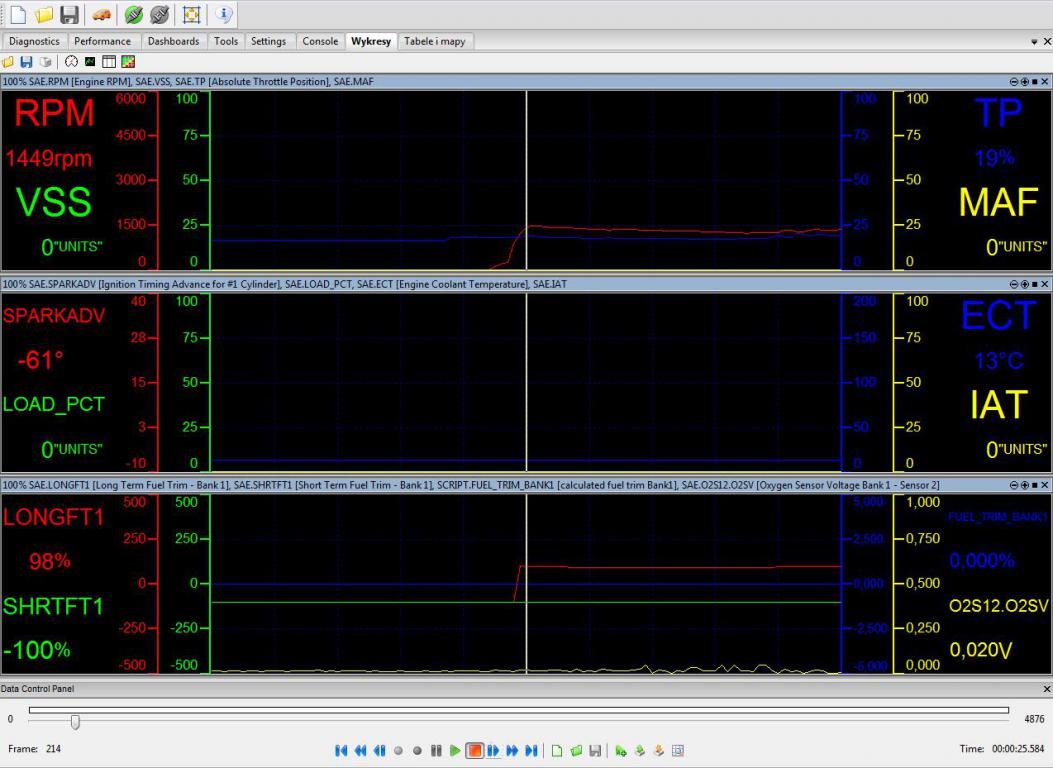Toggle the pause playback button
The height and width of the screenshot is (768, 1053).
[436, 750]
